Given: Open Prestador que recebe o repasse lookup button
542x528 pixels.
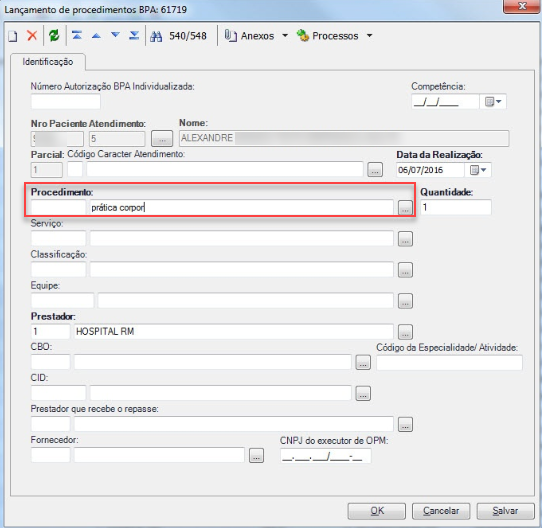Looking at the screenshot, I should (405, 424).
